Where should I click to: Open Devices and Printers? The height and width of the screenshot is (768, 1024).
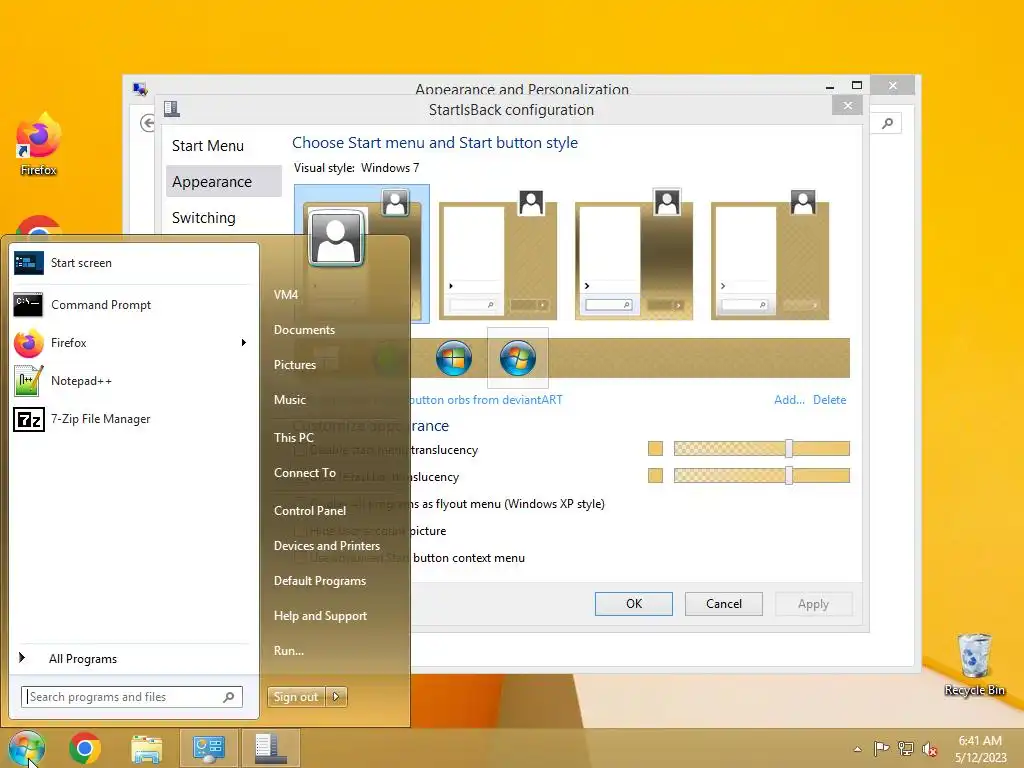pos(327,546)
